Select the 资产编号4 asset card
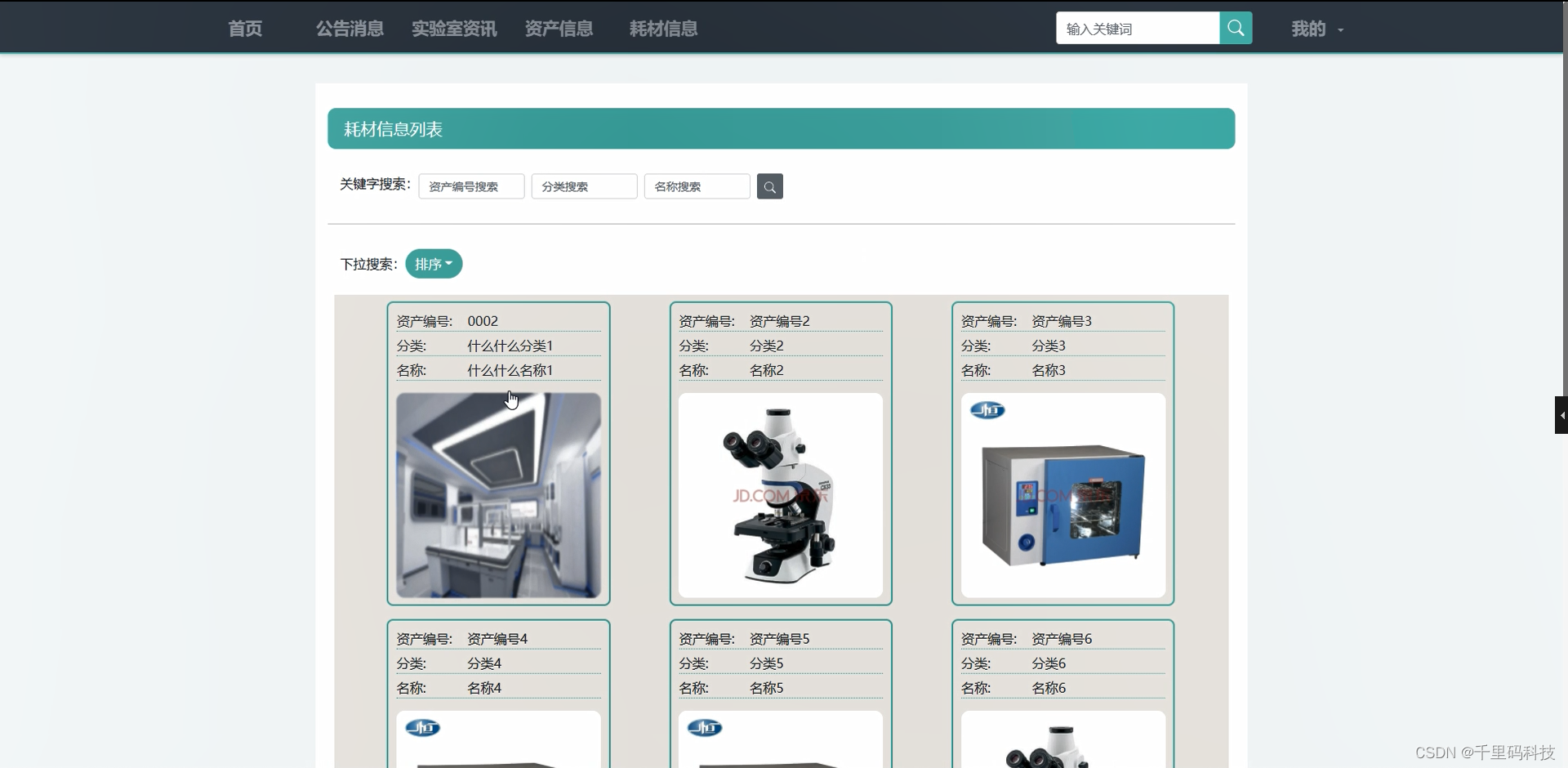1568x768 pixels. [x=497, y=663]
